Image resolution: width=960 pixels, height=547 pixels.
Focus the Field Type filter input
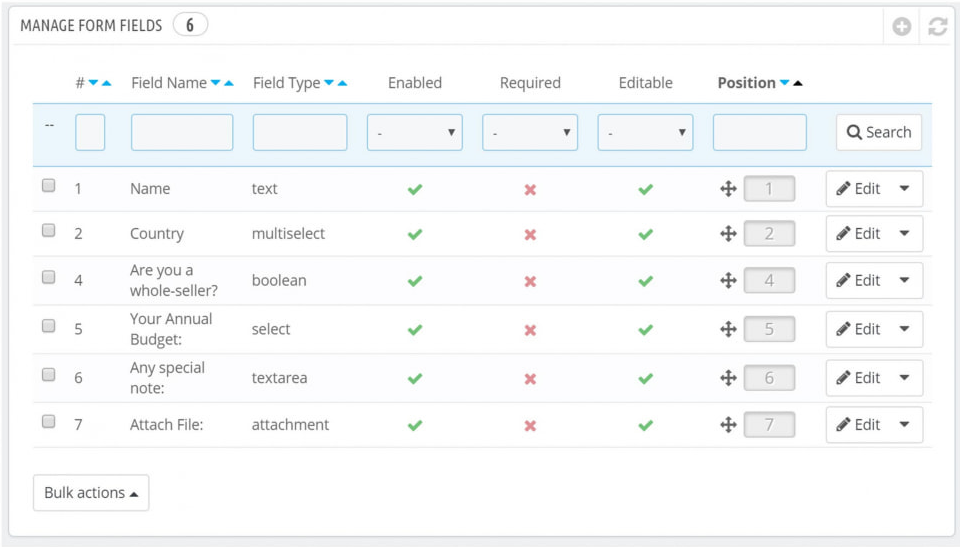tap(300, 132)
